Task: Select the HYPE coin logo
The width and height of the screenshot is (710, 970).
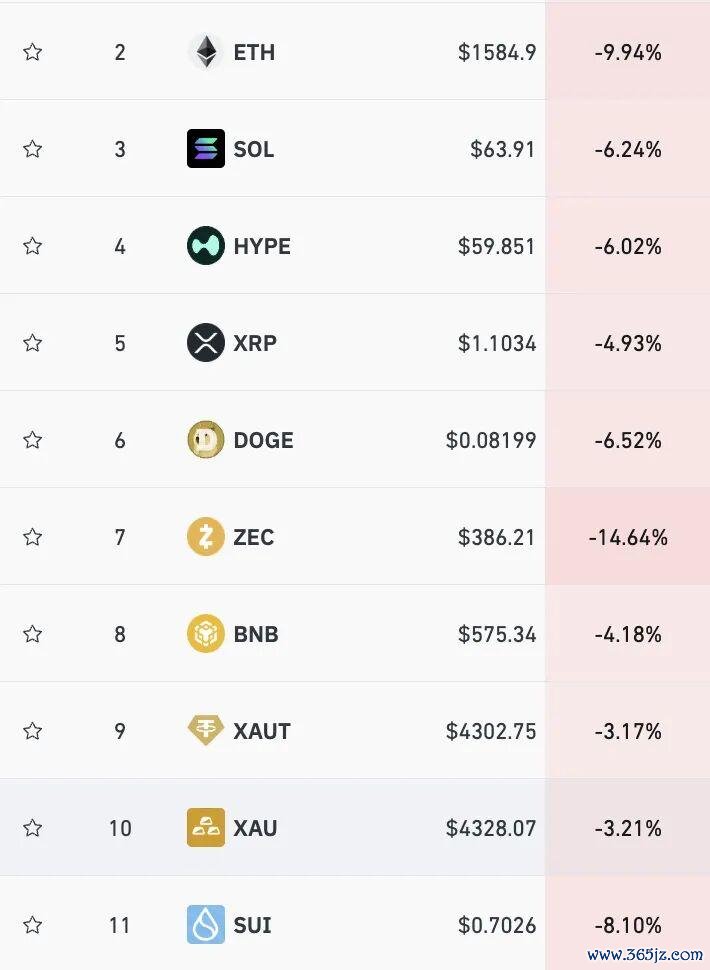Action: coord(206,246)
